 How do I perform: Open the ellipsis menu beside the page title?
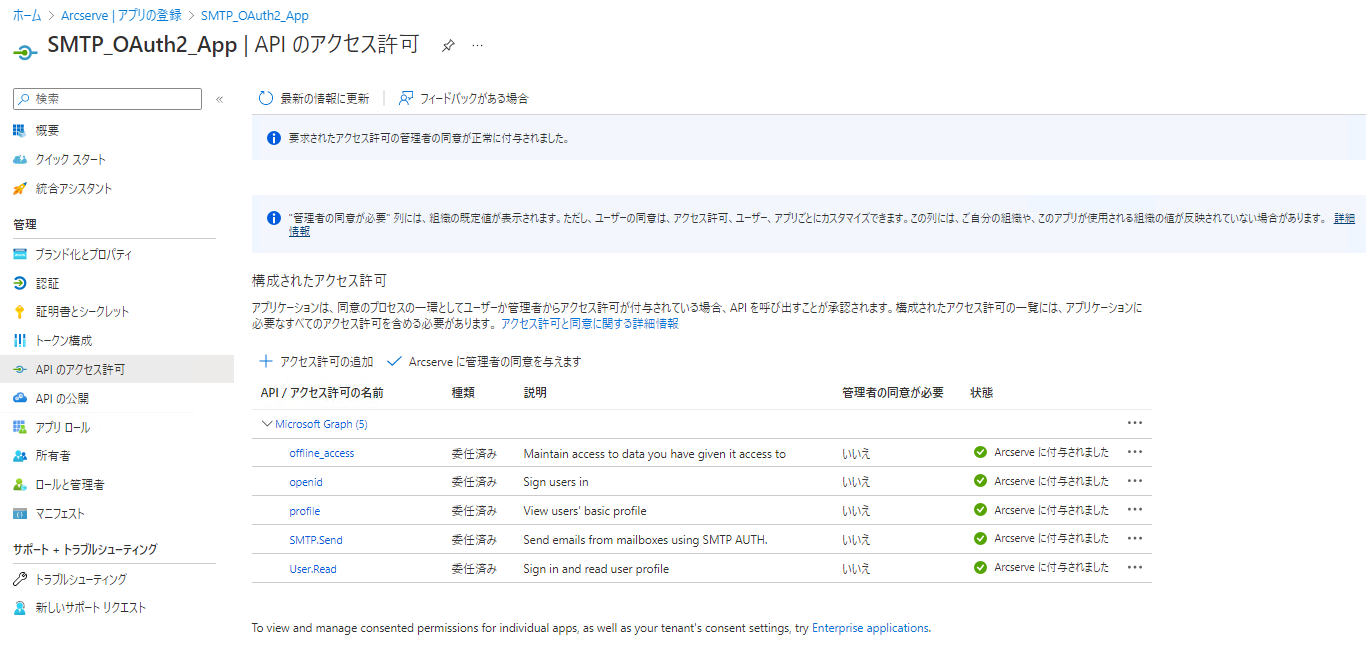click(478, 45)
